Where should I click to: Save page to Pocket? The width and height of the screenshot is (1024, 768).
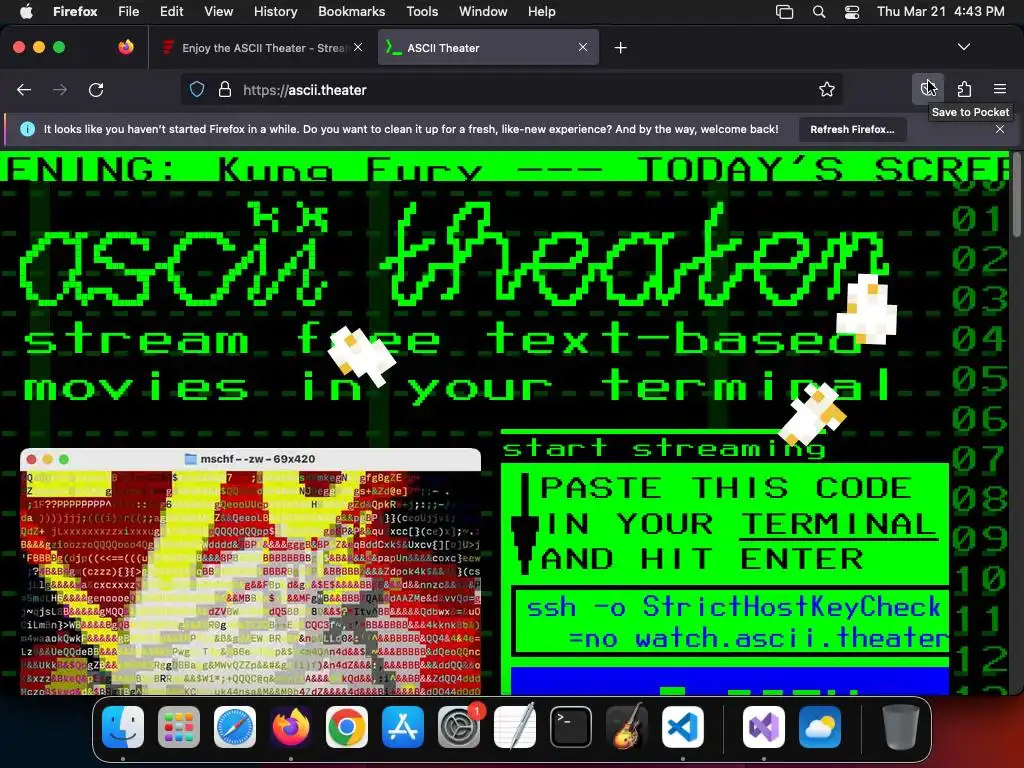point(928,89)
